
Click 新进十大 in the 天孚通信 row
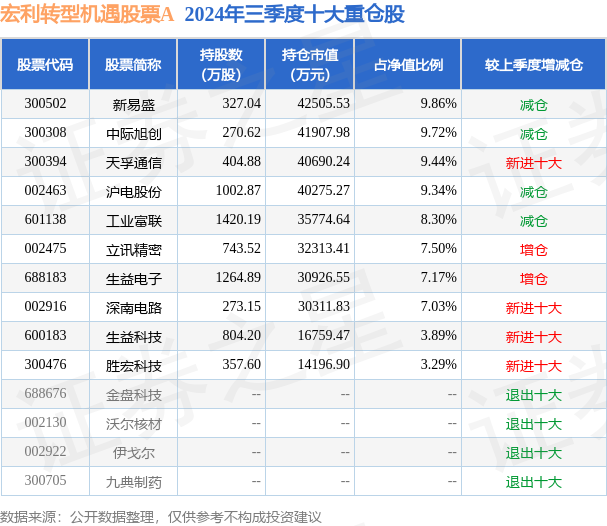click(x=533, y=163)
